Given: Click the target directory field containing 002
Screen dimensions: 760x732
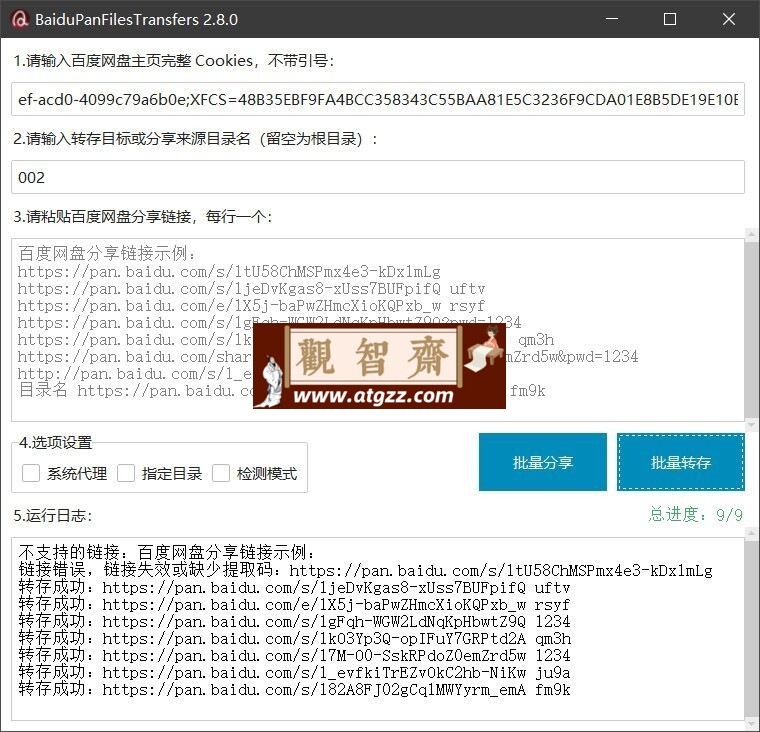Looking at the screenshot, I should (x=378, y=177).
